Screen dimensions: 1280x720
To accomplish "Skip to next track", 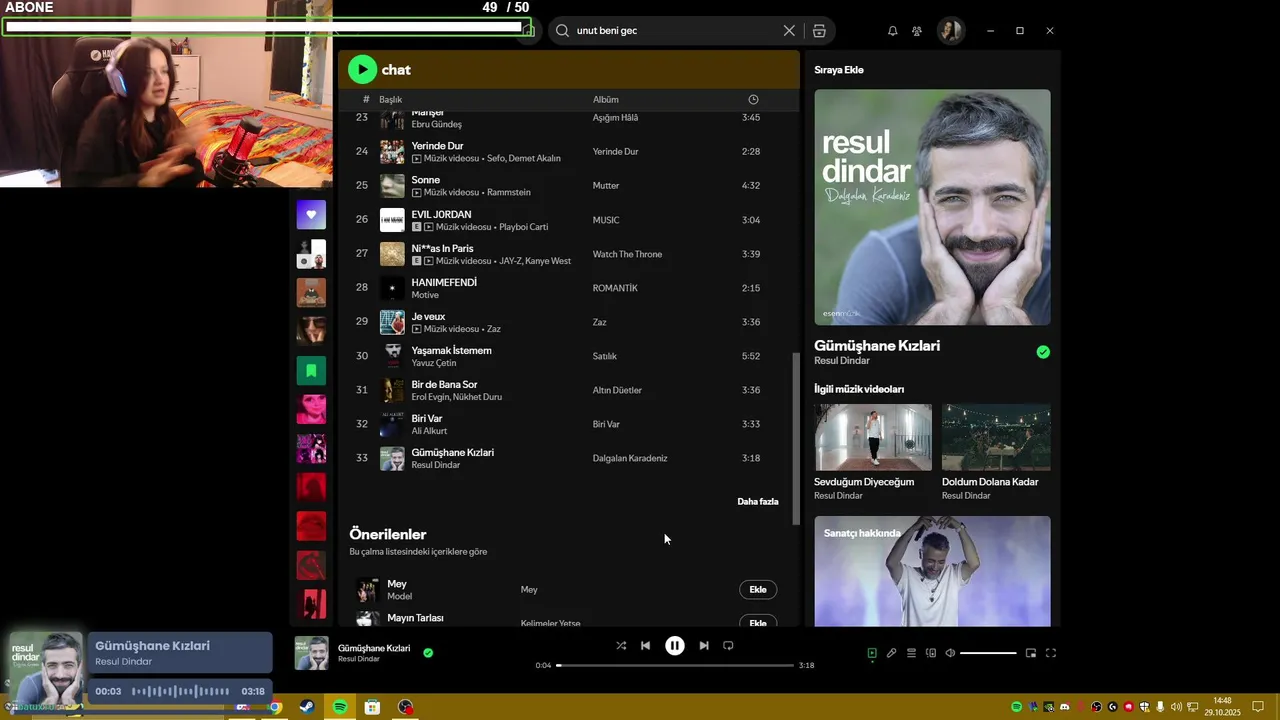I will (x=704, y=646).
